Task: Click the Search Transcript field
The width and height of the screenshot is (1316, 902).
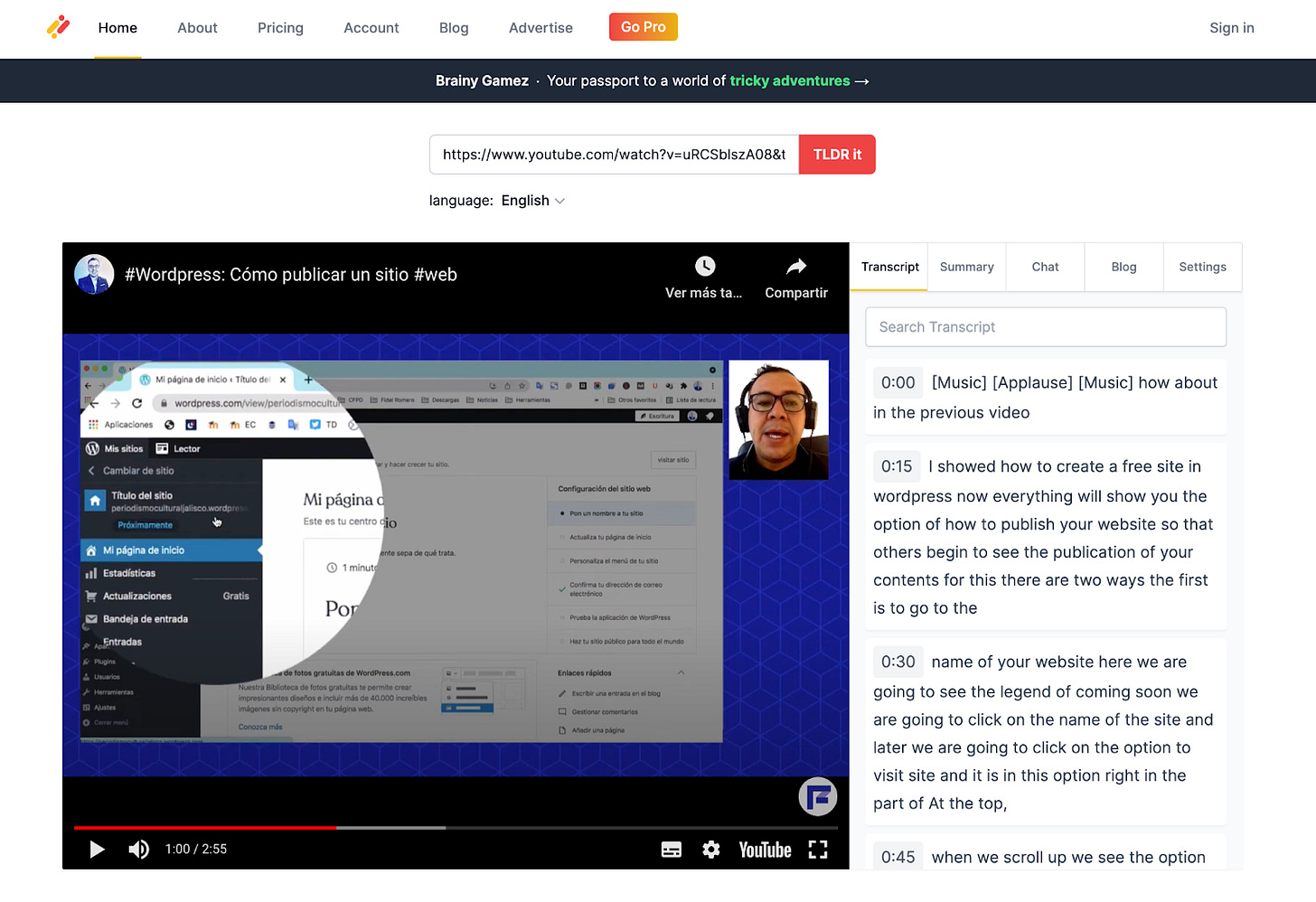Action: [x=1046, y=327]
